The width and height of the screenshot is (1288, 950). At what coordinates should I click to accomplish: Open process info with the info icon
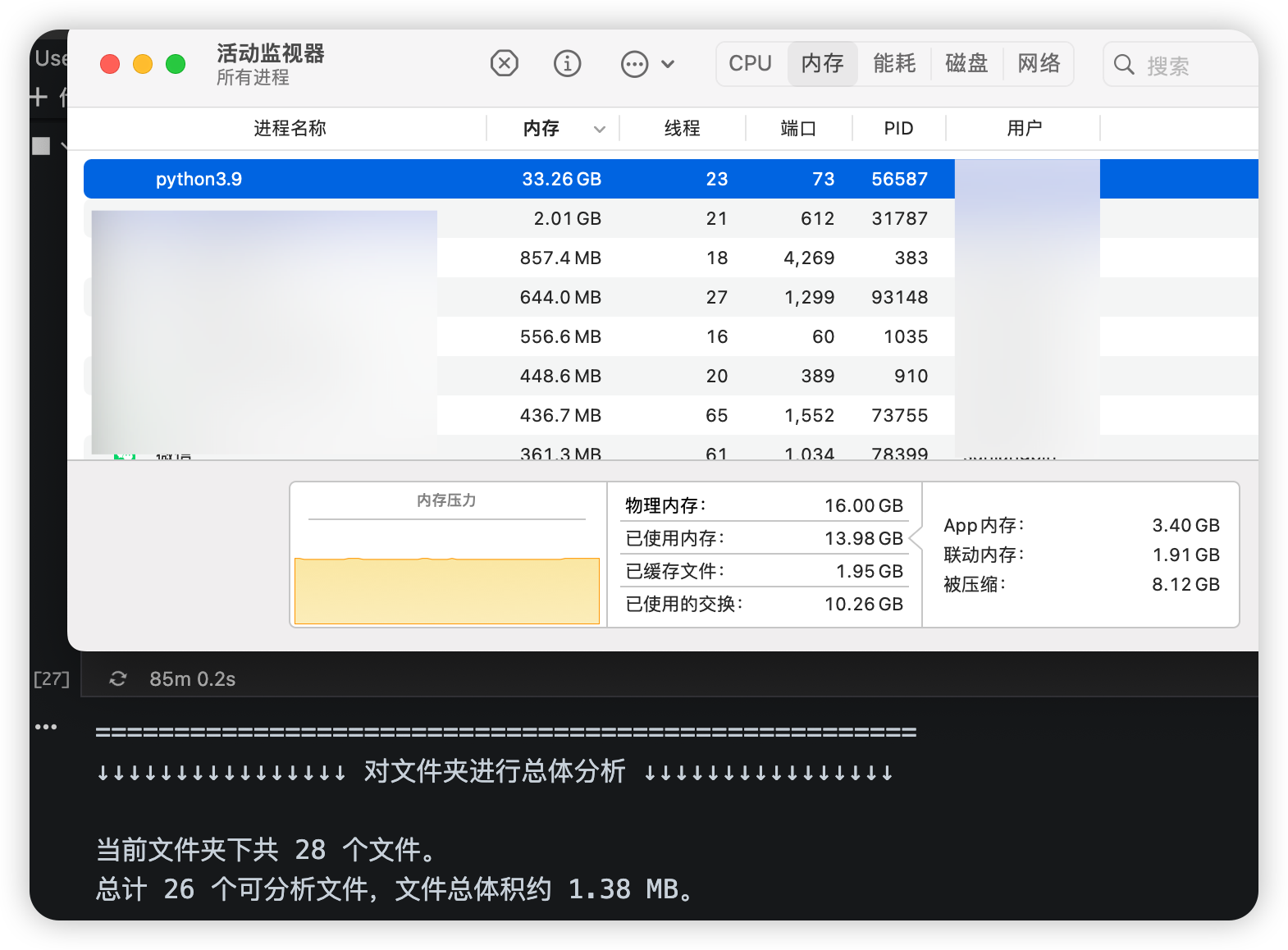[567, 63]
